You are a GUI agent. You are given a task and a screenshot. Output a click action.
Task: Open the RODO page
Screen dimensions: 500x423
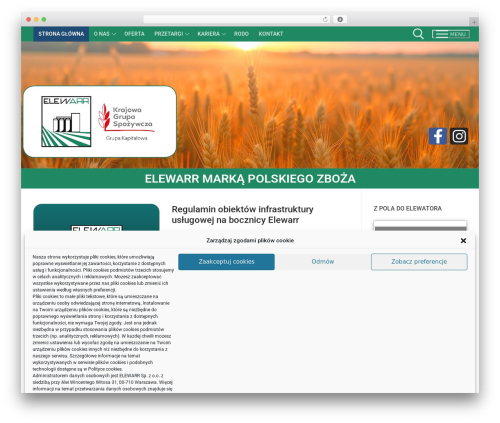click(241, 34)
